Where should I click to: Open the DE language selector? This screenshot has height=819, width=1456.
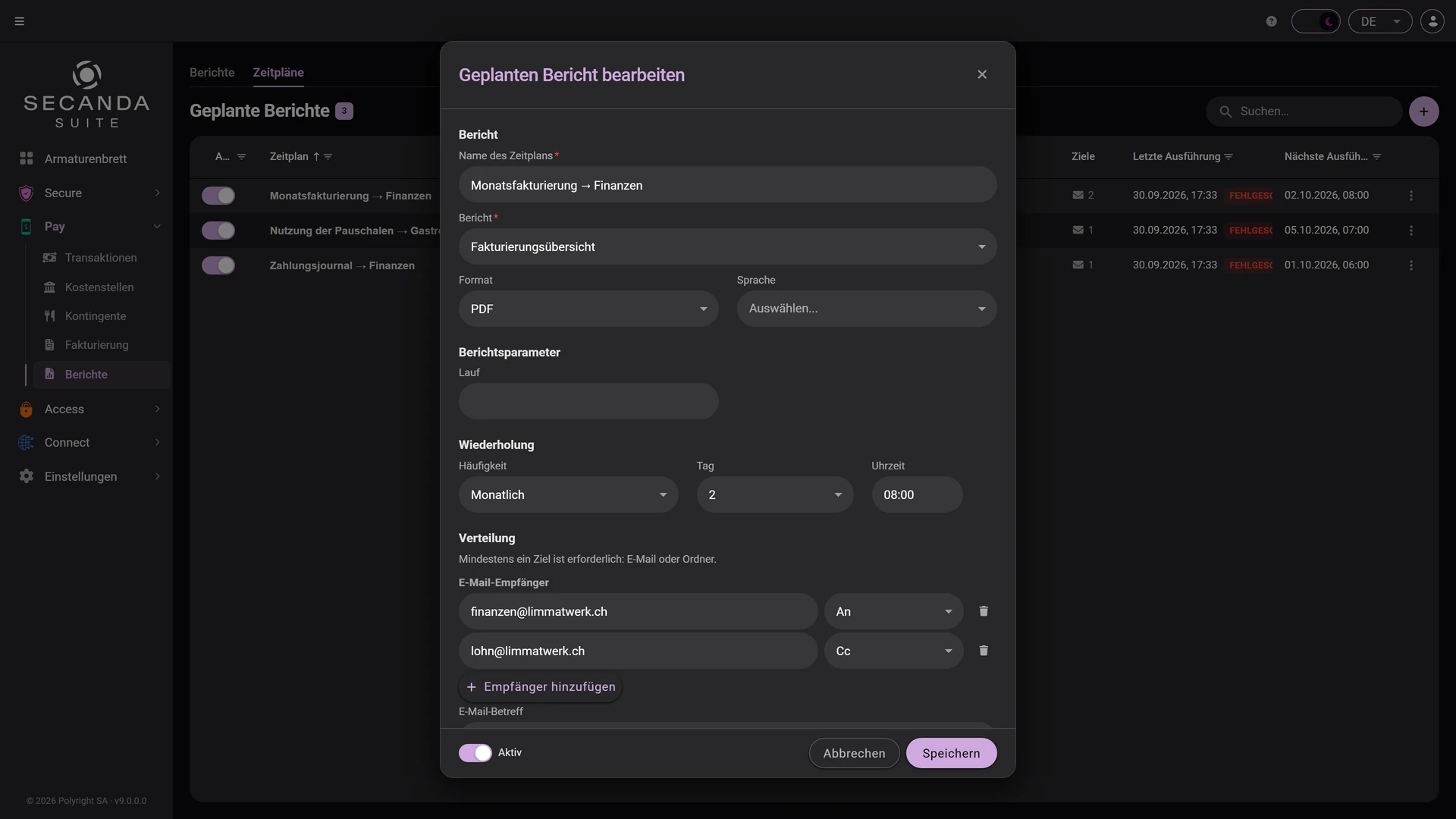(x=1380, y=21)
